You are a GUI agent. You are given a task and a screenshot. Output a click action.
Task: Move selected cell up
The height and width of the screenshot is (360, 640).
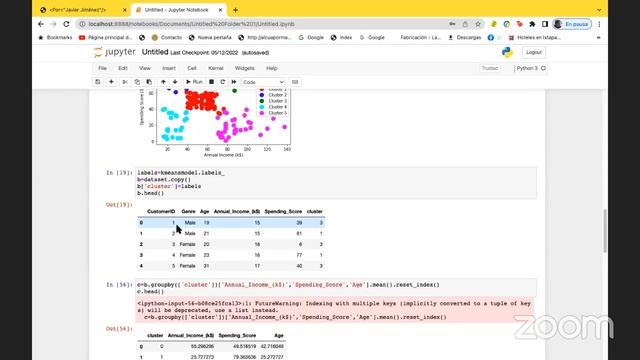click(x=163, y=82)
